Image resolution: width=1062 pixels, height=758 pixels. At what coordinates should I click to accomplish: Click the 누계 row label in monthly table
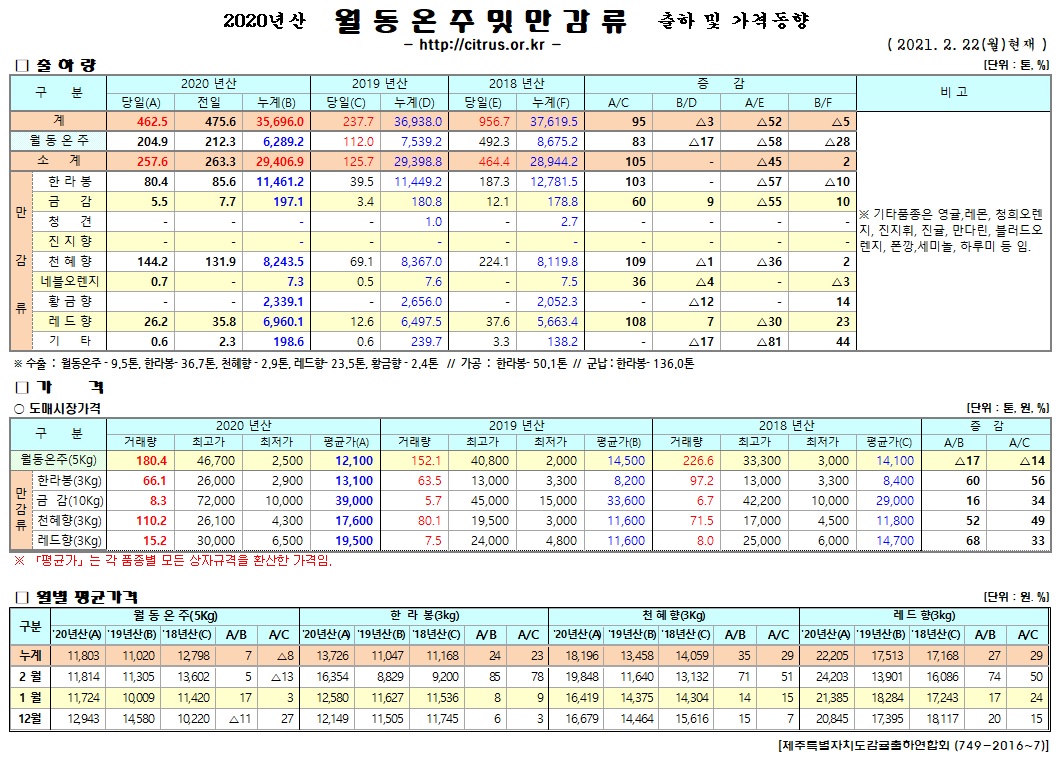[x=31, y=655]
